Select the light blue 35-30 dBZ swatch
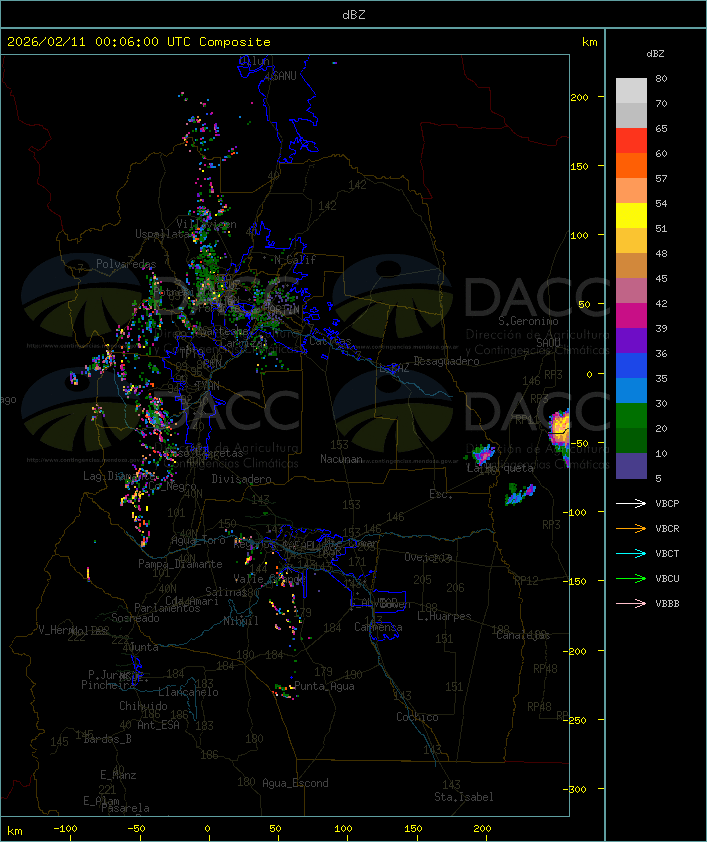The width and height of the screenshot is (707, 842). point(631,390)
